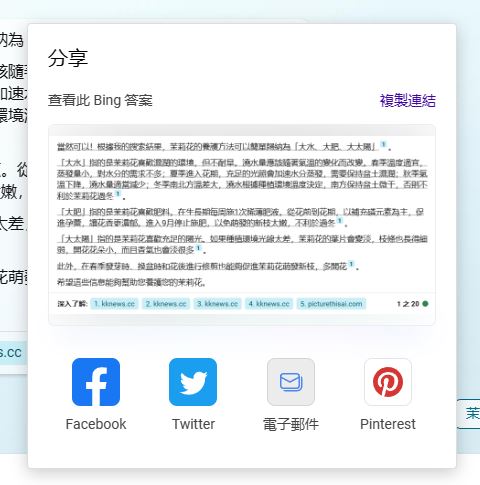
Task: Open source 1. kknews.cc in preview
Action: 114,304
